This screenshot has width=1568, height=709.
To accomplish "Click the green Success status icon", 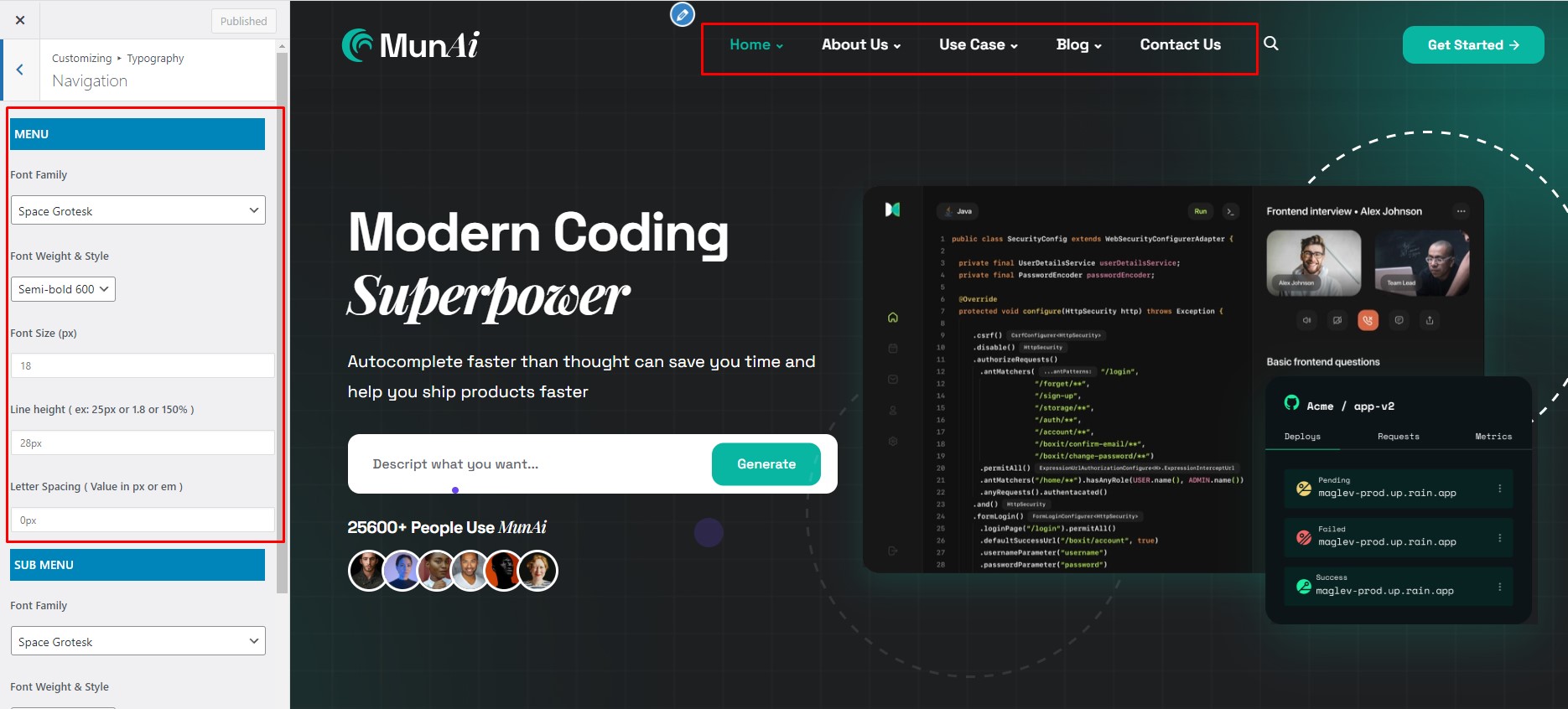I will pos(1304,587).
